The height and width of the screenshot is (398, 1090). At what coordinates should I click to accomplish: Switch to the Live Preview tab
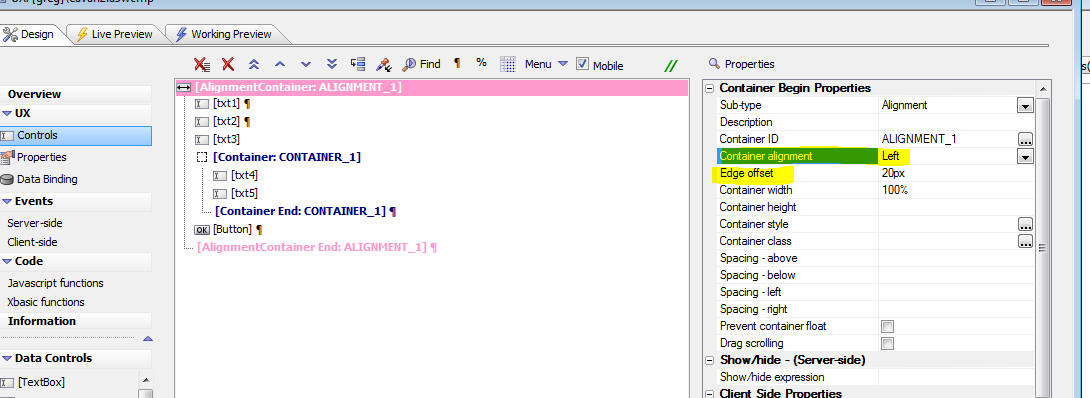(114, 33)
